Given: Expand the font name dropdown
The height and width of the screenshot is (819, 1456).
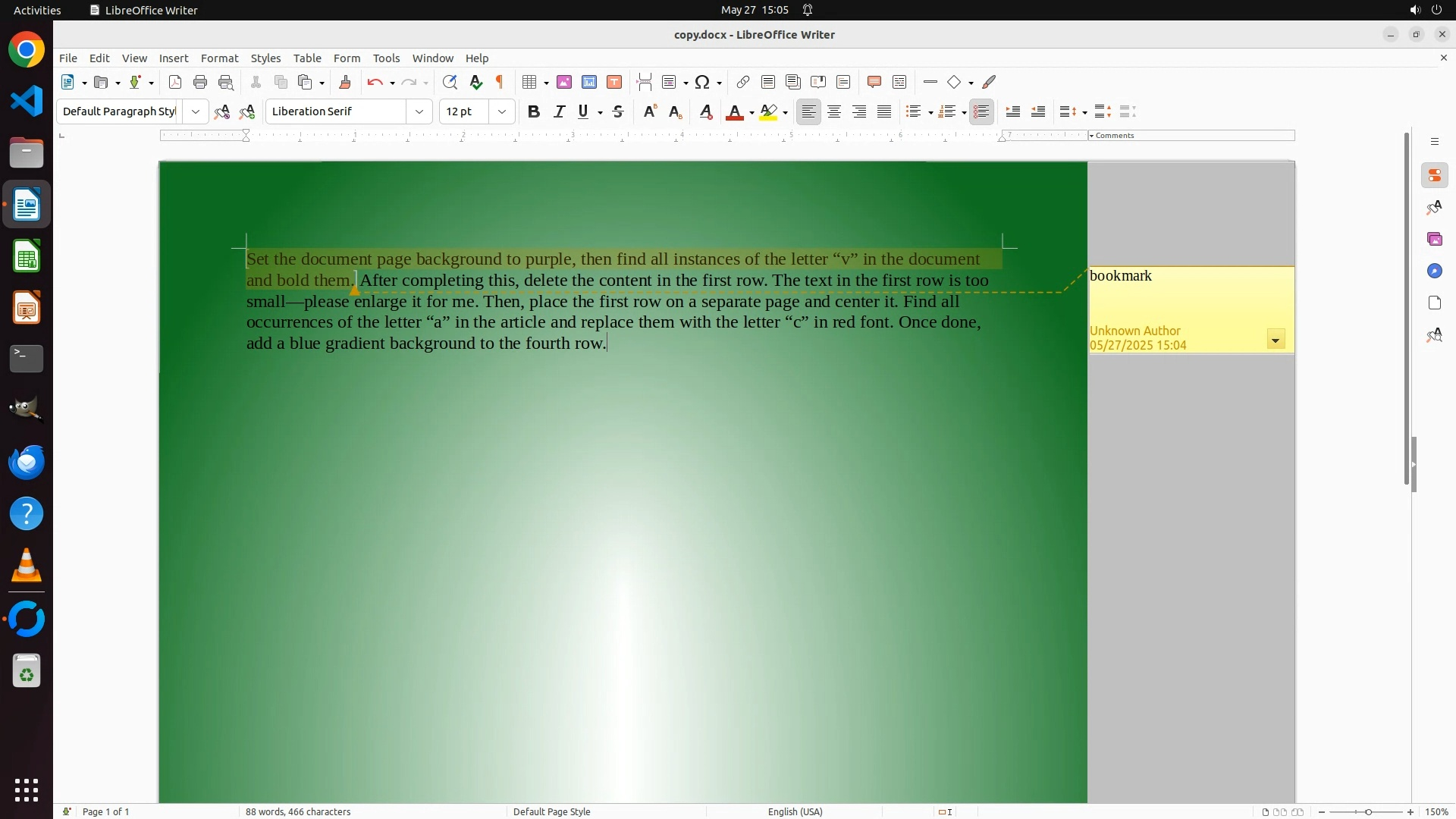Looking at the screenshot, I should click(419, 111).
